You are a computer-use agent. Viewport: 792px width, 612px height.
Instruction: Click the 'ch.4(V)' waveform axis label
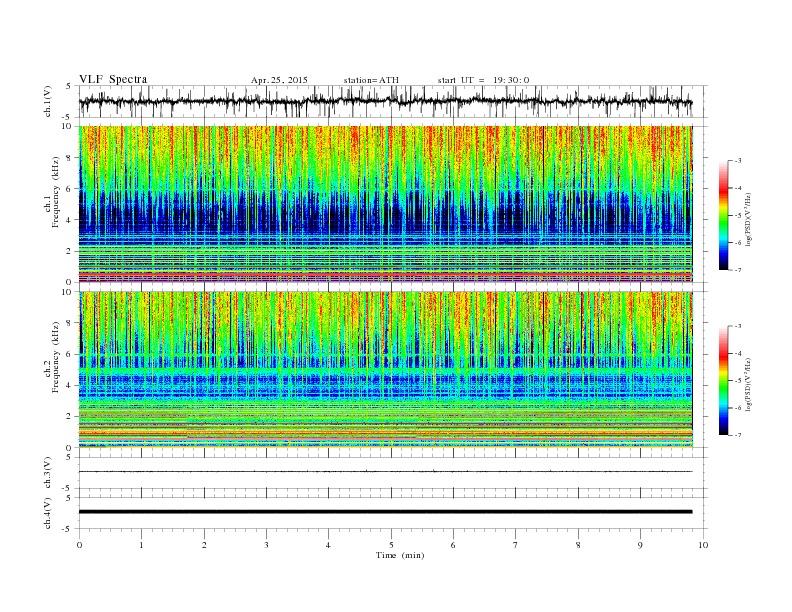tap(48, 513)
